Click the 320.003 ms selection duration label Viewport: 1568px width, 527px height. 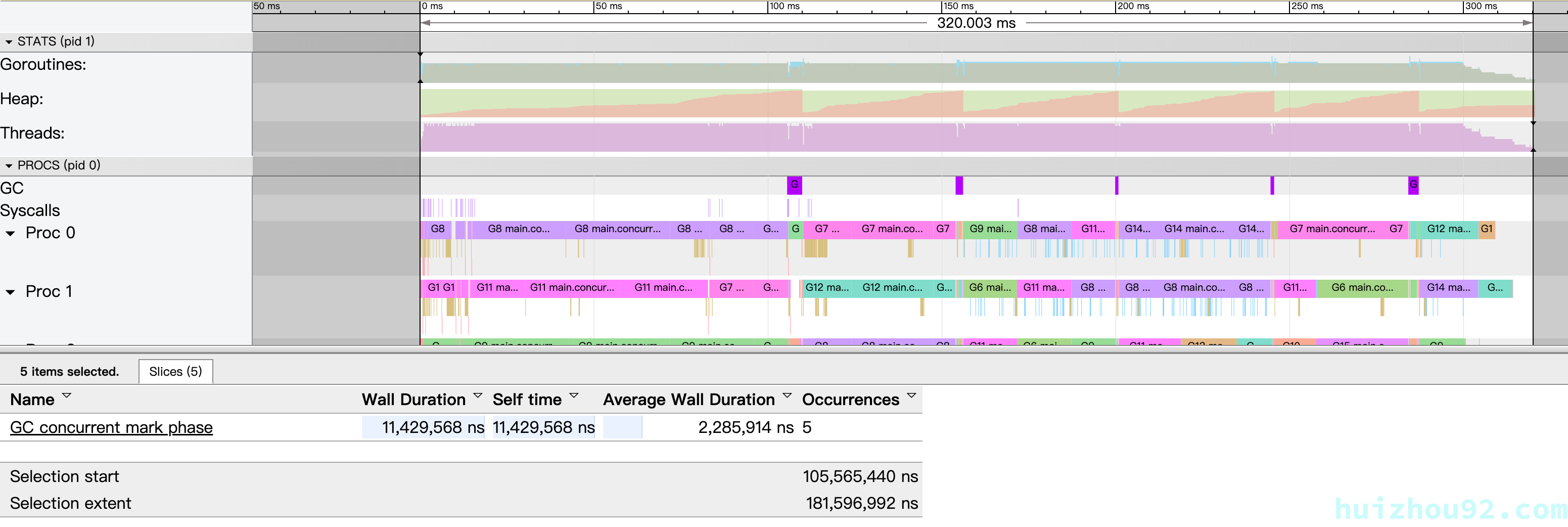point(977,23)
